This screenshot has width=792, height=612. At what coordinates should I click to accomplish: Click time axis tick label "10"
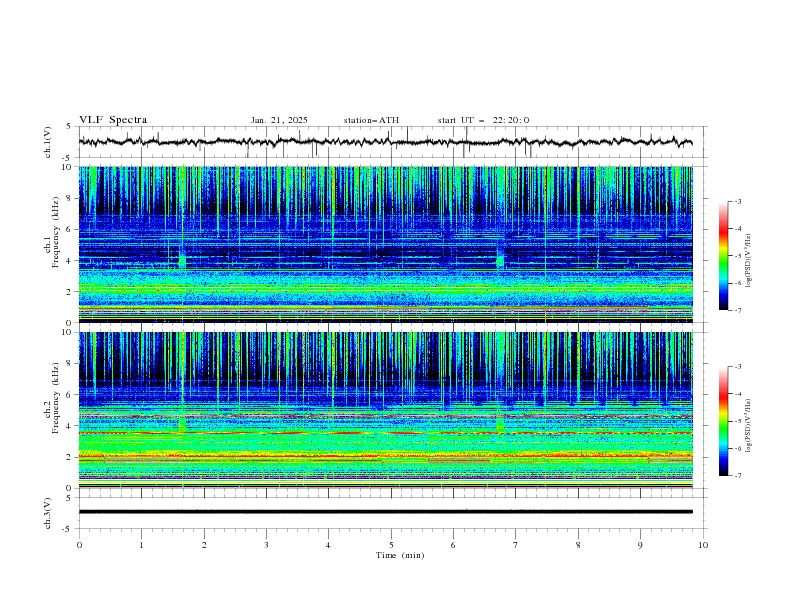point(703,545)
